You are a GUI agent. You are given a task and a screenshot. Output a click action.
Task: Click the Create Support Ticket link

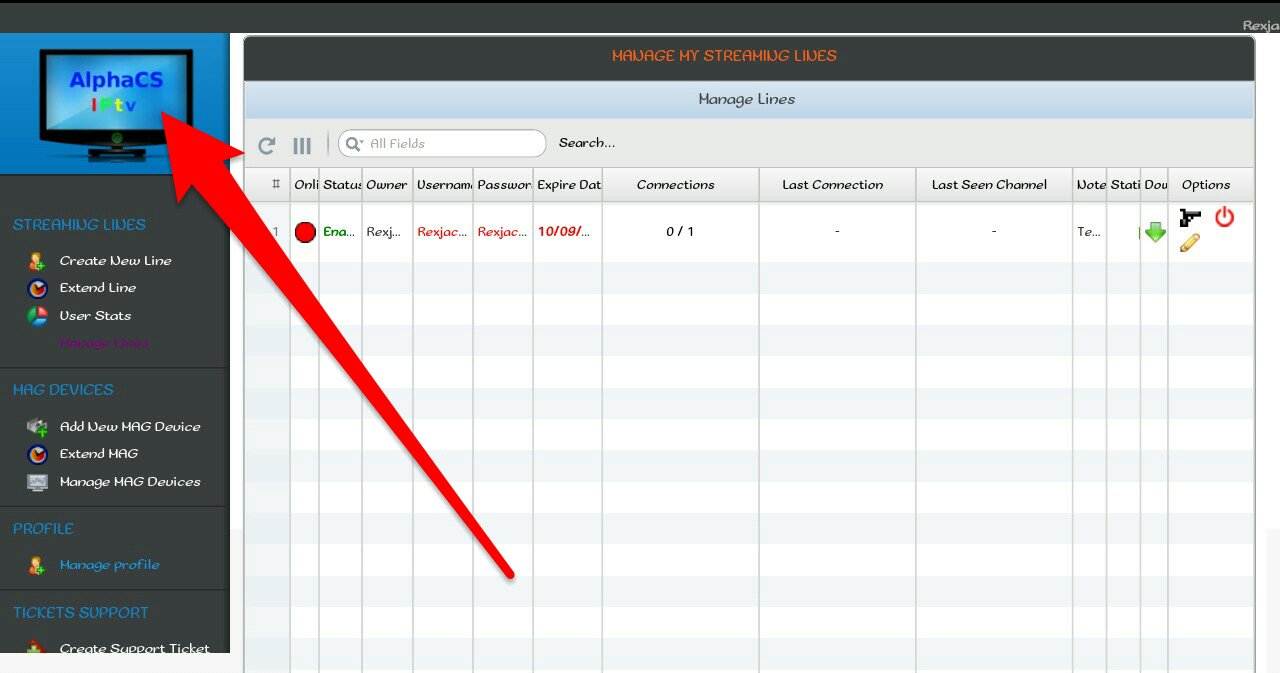coord(135,648)
